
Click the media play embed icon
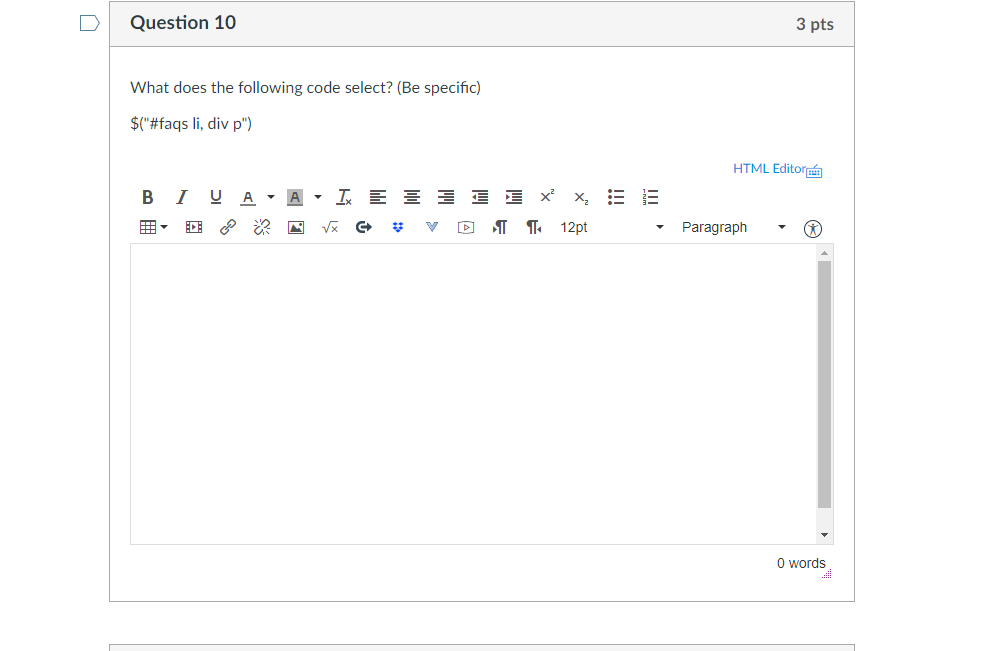[x=466, y=228]
